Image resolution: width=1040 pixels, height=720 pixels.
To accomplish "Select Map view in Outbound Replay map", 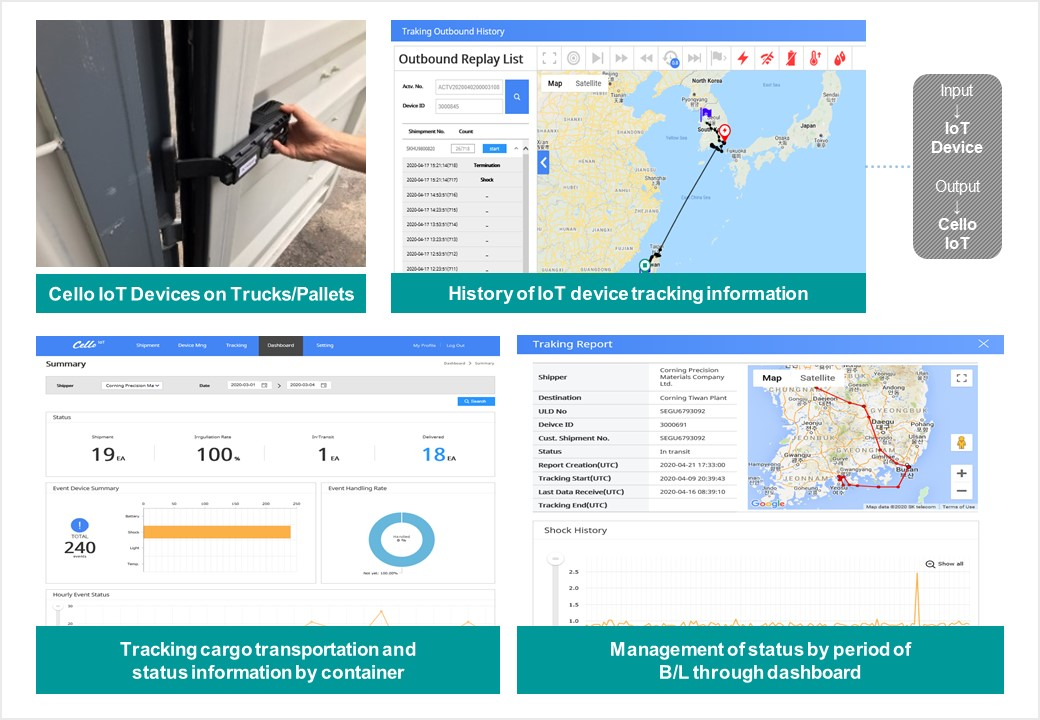I will (x=555, y=84).
